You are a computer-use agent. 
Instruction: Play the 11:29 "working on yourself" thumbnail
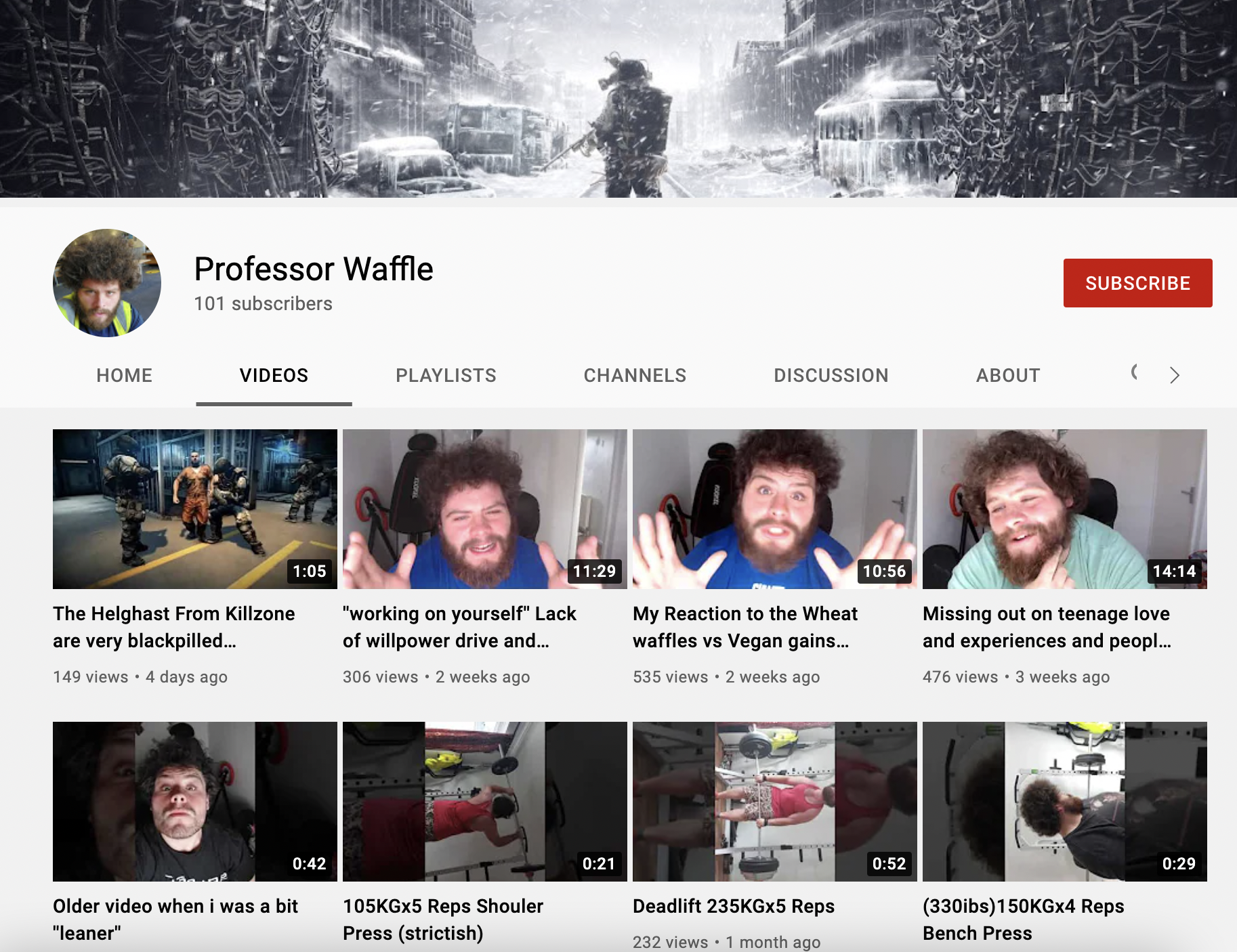(485, 509)
